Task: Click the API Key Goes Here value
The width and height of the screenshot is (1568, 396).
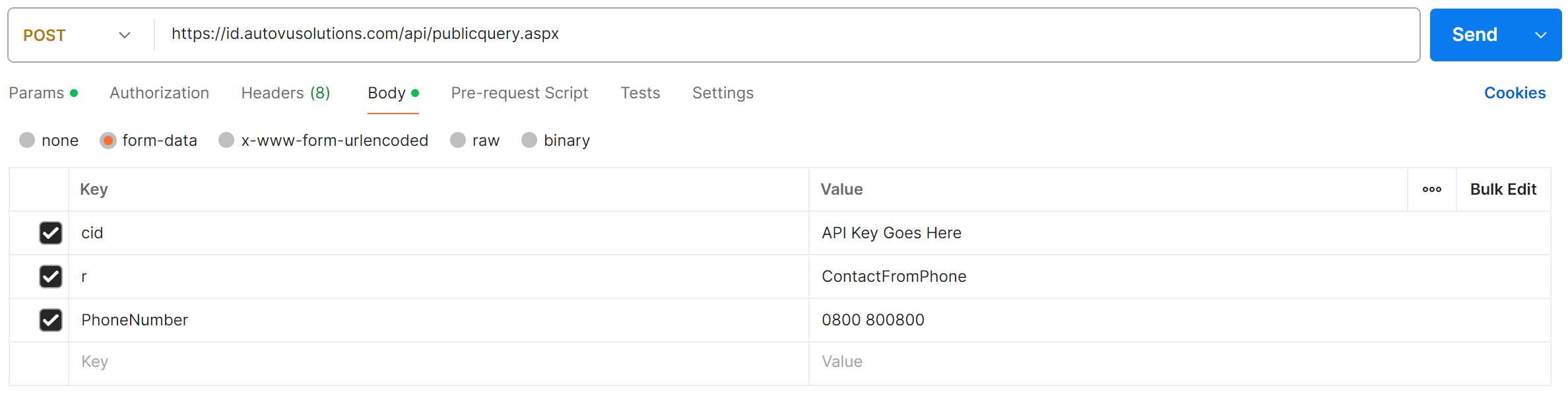Action: (891, 233)
